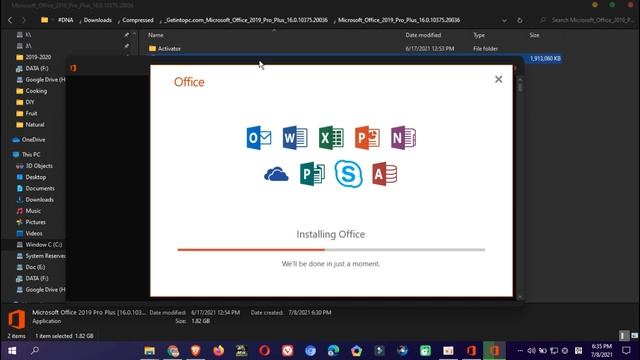Click the Excel icon in Office installer

coord(331,138)
